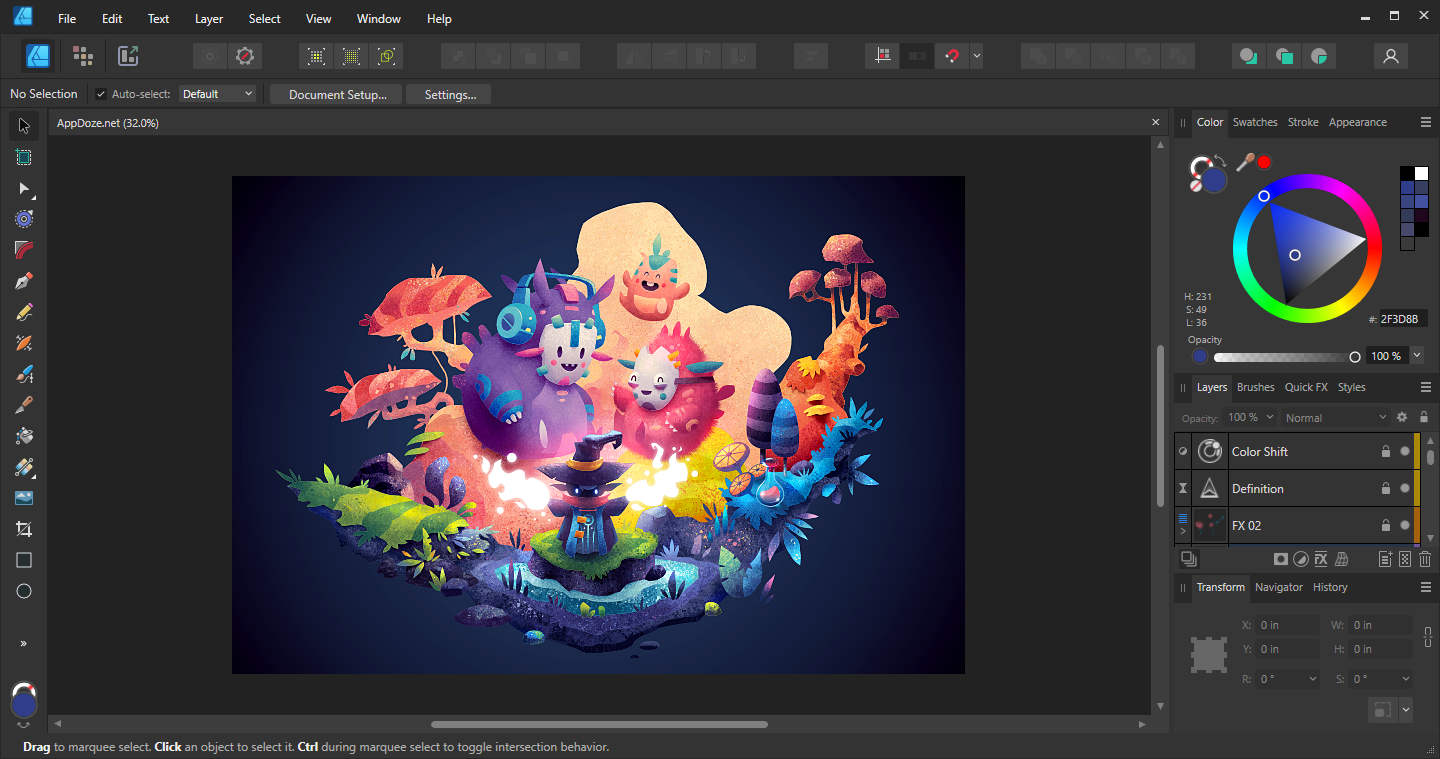Viewport: 1440px width, 759px height.
Task: Select the Pen tool in the toolbar
Action: tap(24, 281)
